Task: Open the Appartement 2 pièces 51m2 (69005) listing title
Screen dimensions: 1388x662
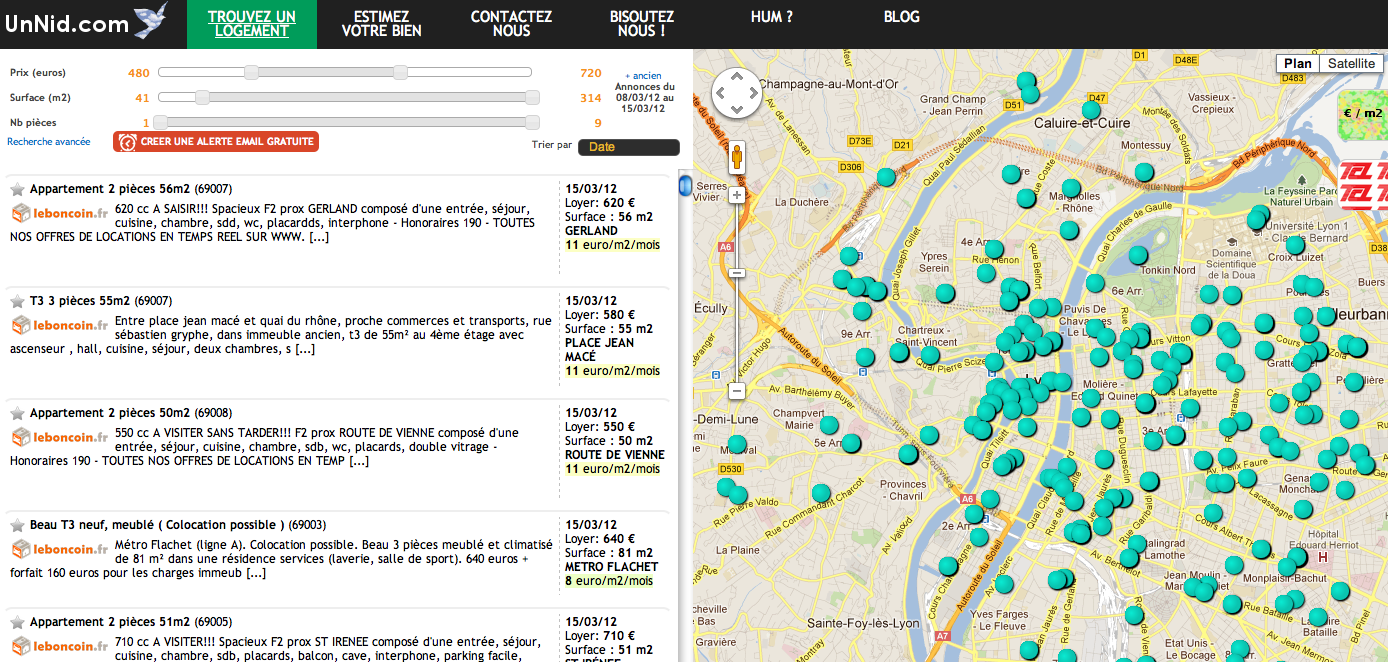Action: point(131,622)
